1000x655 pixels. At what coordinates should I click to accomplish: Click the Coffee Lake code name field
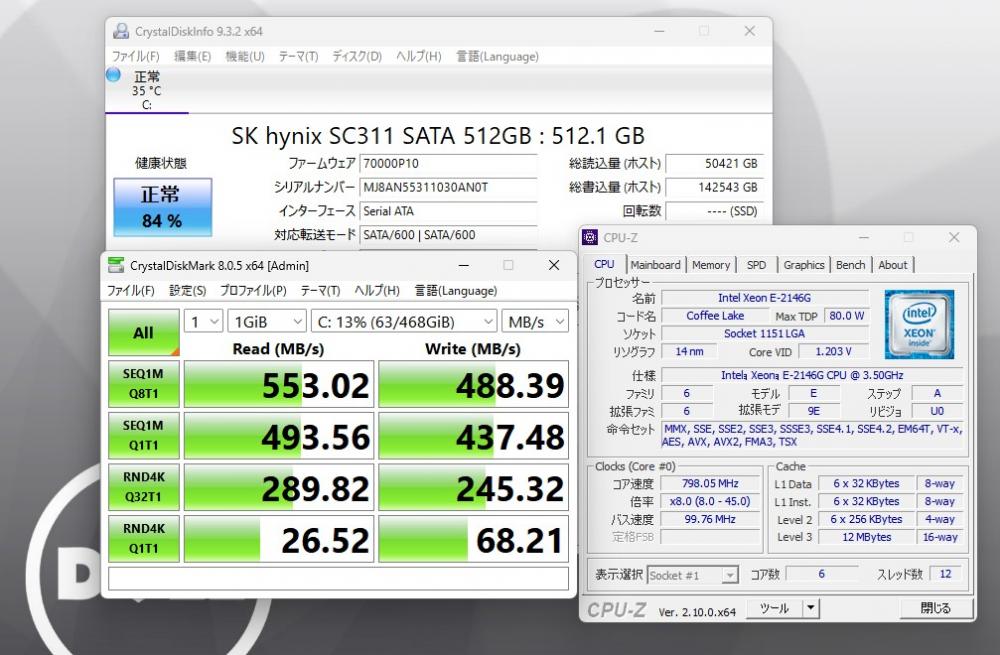715,316
